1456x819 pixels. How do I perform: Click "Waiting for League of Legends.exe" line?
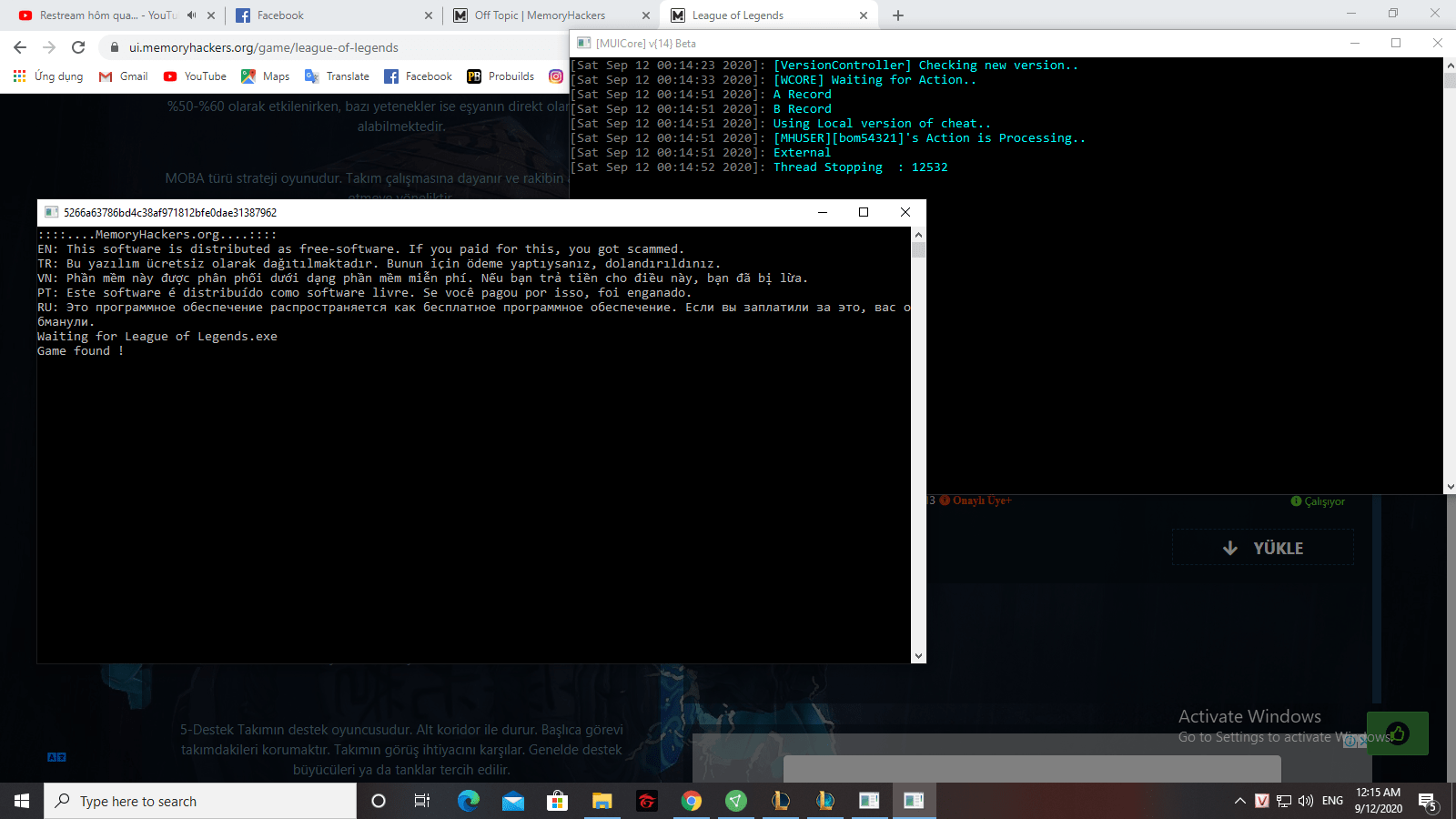(157, 337)
